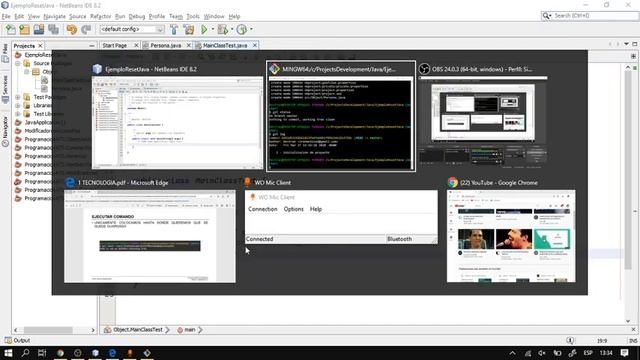Screen dimensions: 640x360
Task: Open the Refactor menu
Action: pyautogui.click(x=101, y=16)
